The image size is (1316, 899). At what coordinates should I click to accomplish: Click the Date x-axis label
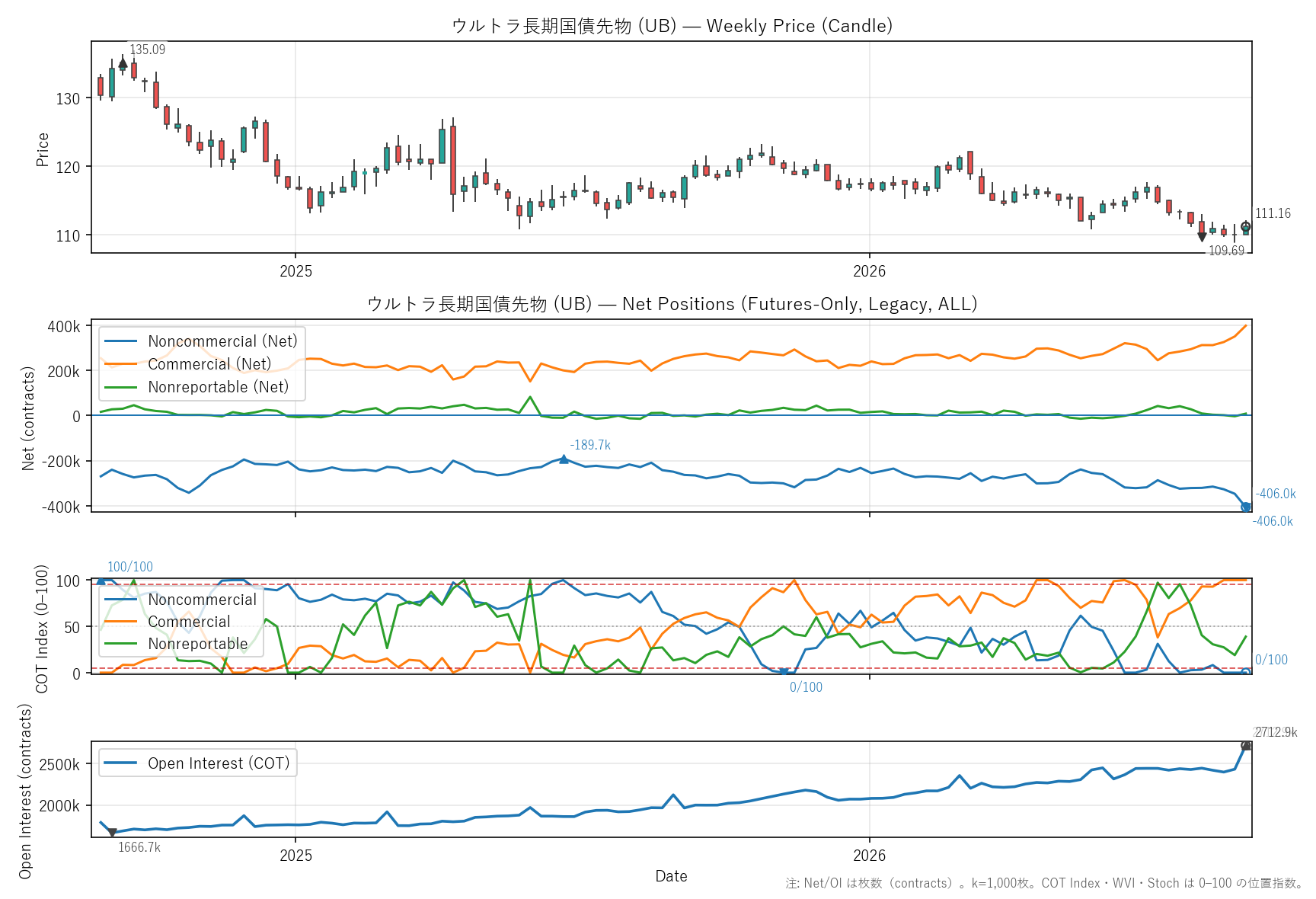(x=672, y=876)
